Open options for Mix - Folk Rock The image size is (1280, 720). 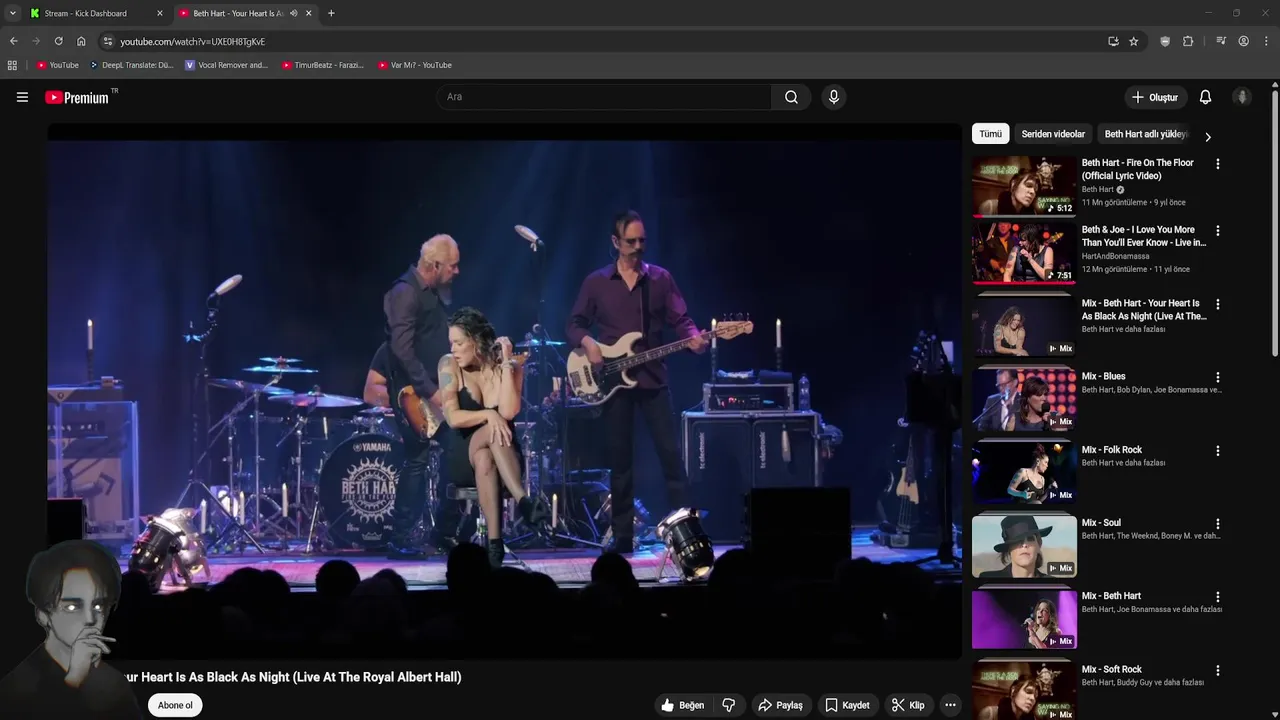tap(1217, 451)
